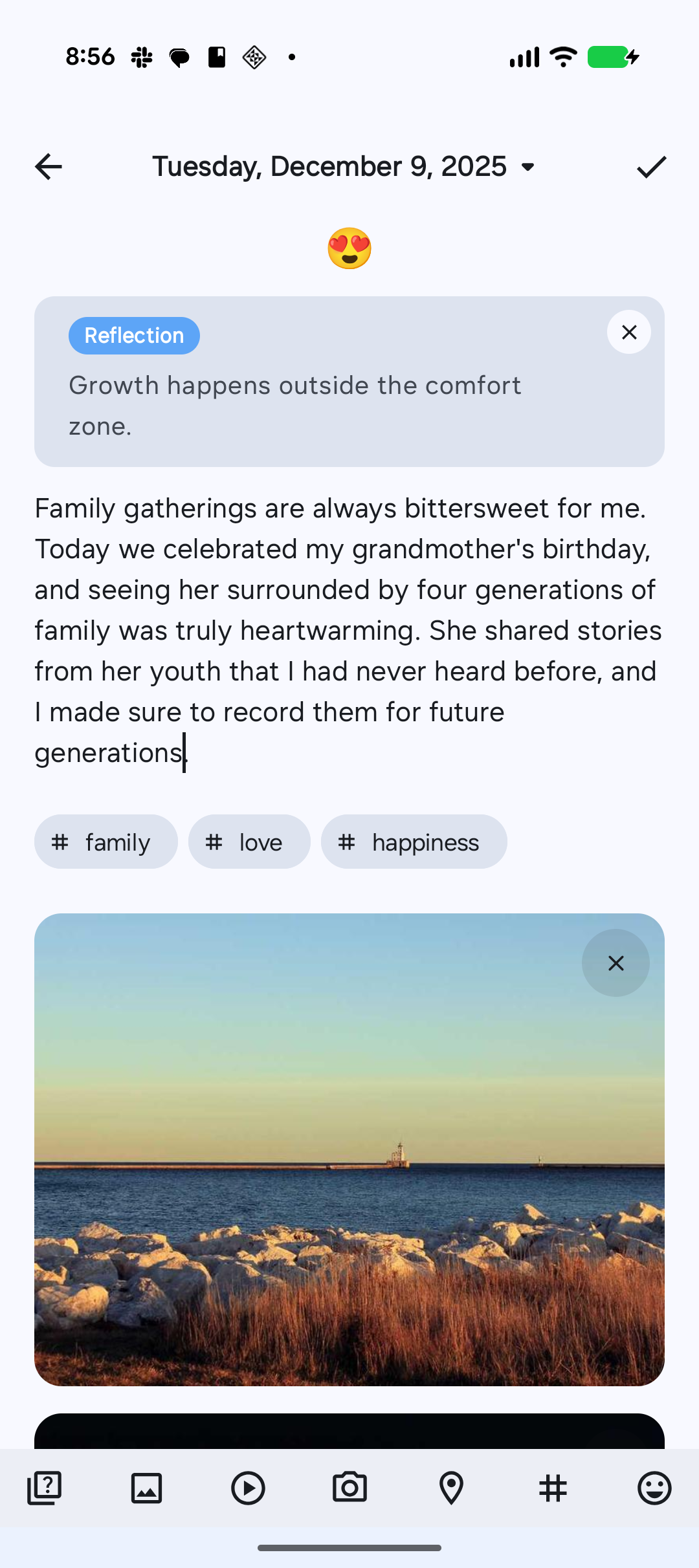Viewport: 699px width, 1568px height.
Task: Open the camera icon
Action: pos(349,1488)
